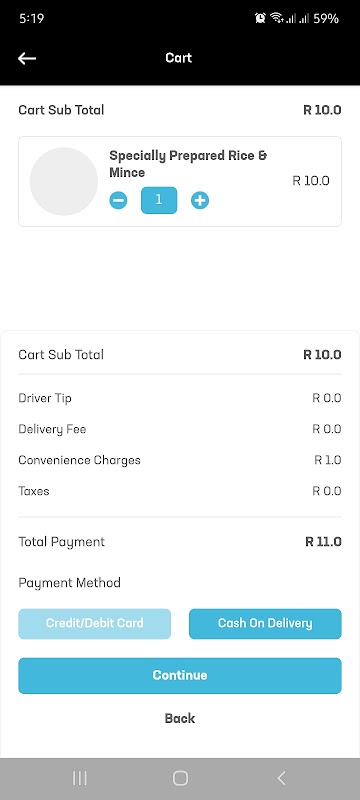This screenshot has height=800, width=360.
Task: Increase quantity with the plus icon
Action: tap(200, 201)
